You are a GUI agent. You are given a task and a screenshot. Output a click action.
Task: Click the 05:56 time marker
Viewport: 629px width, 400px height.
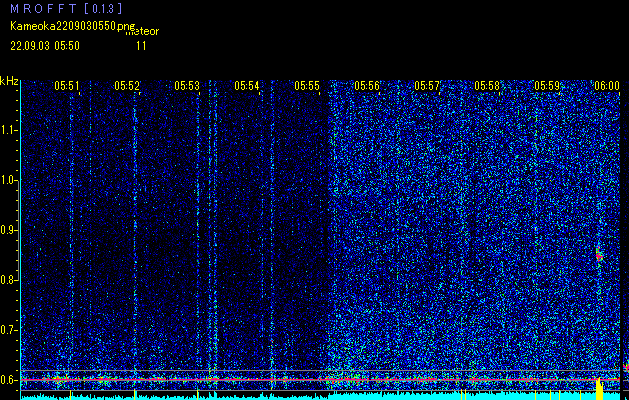tap(367, 86)
